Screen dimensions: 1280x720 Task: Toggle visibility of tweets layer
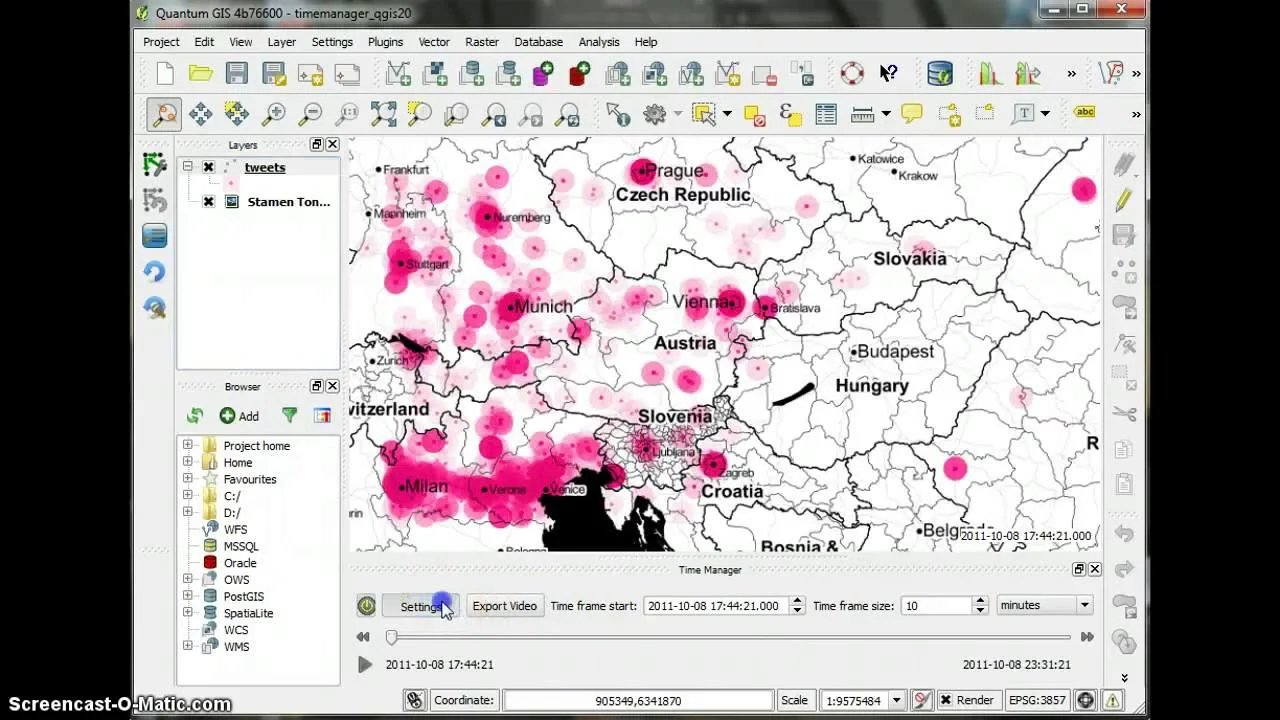208,168
